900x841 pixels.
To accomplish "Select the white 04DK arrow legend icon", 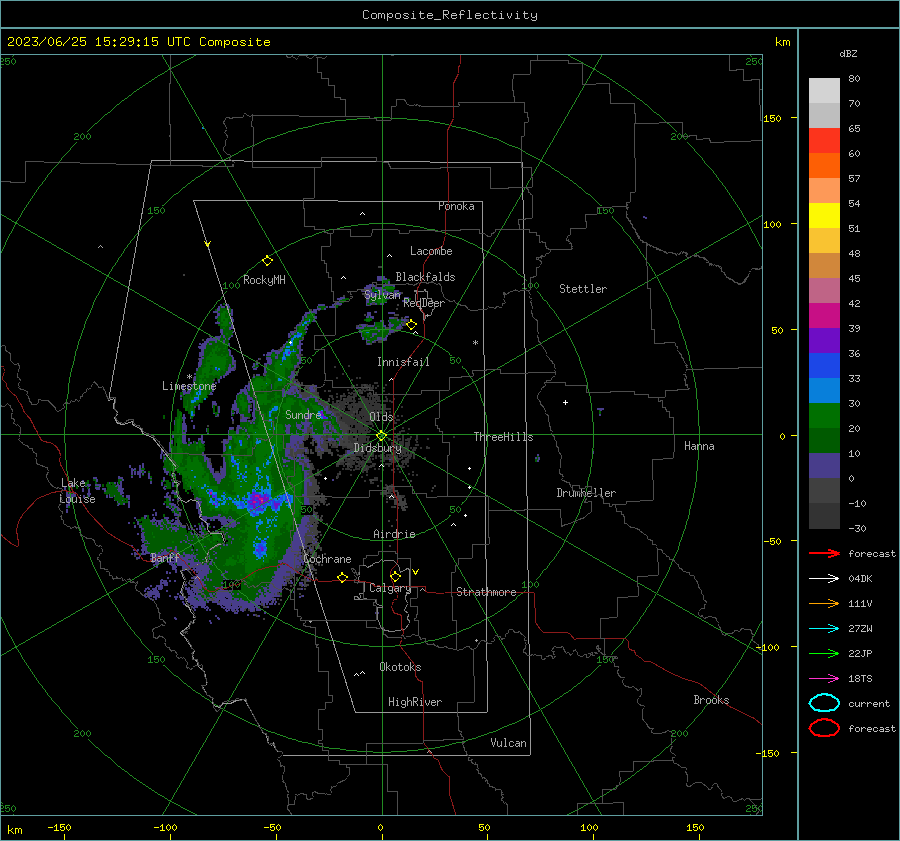I will point(824,578).
